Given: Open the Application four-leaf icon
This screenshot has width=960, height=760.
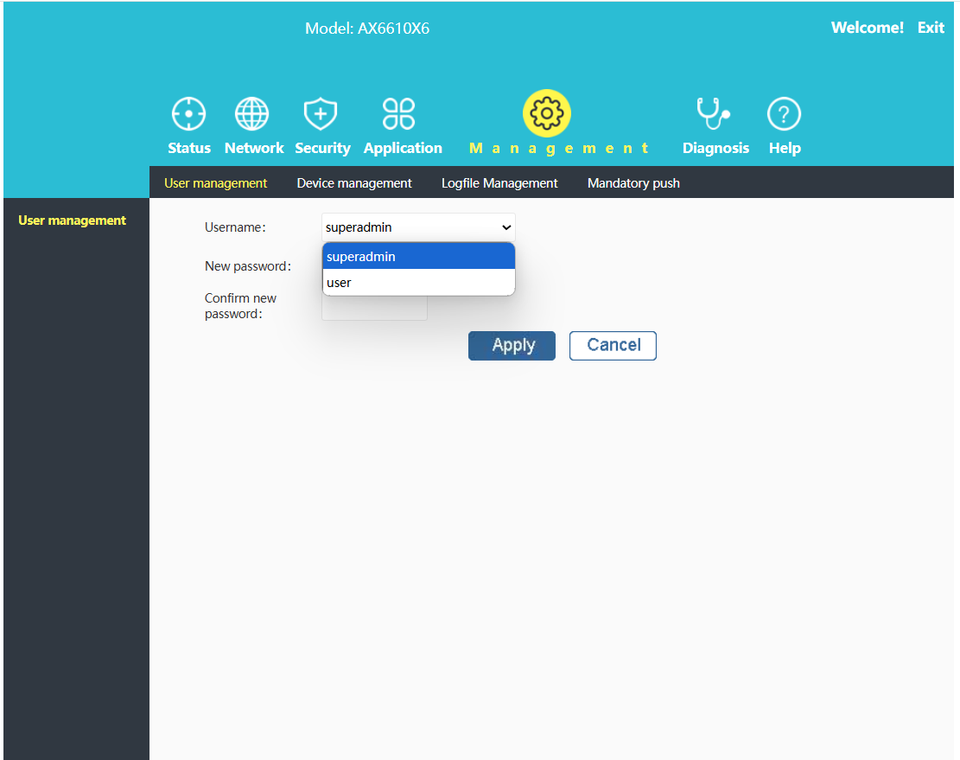Looking at the screenshot, I should [x=399, y=114].
